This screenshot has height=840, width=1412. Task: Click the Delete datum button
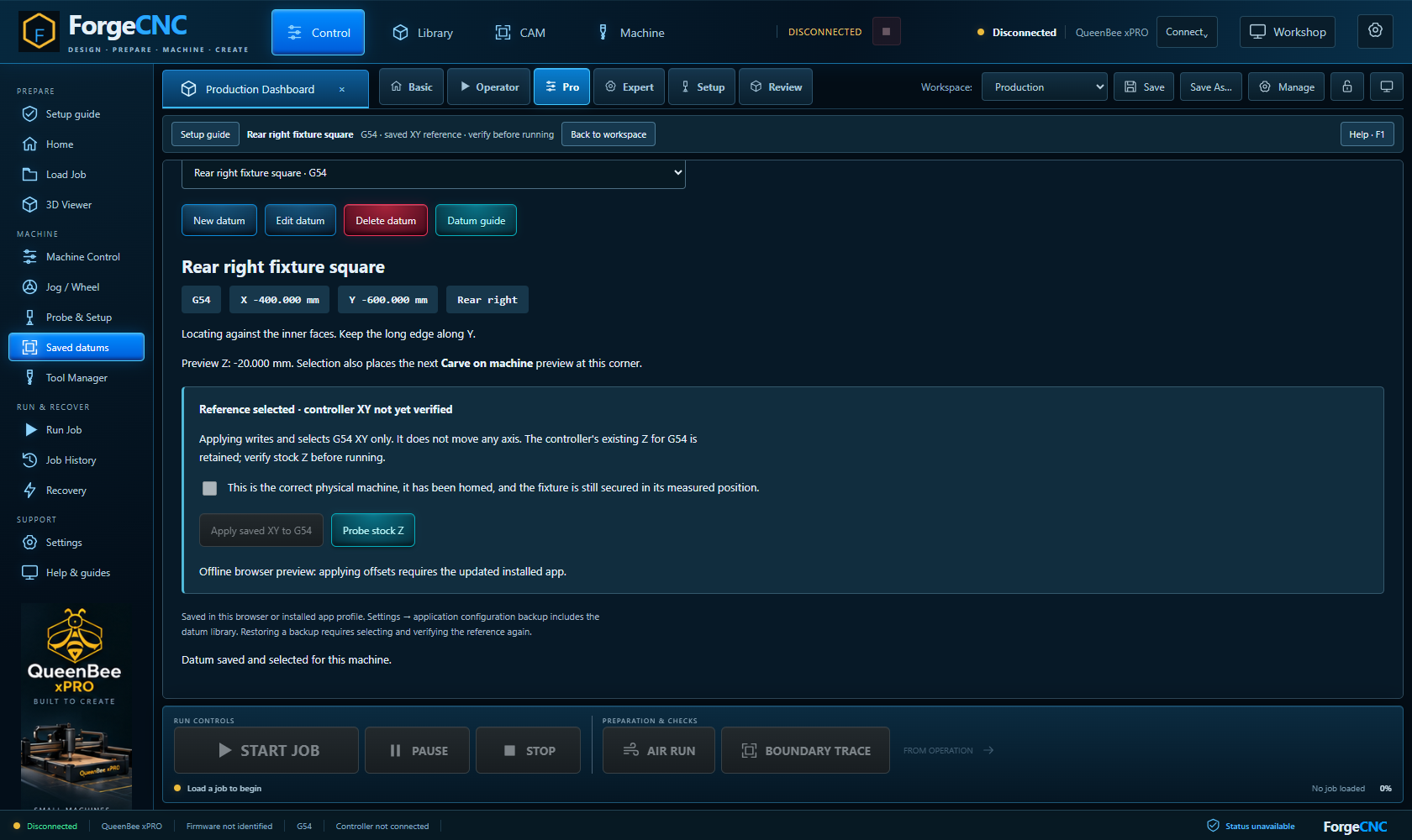coord(386,220)
